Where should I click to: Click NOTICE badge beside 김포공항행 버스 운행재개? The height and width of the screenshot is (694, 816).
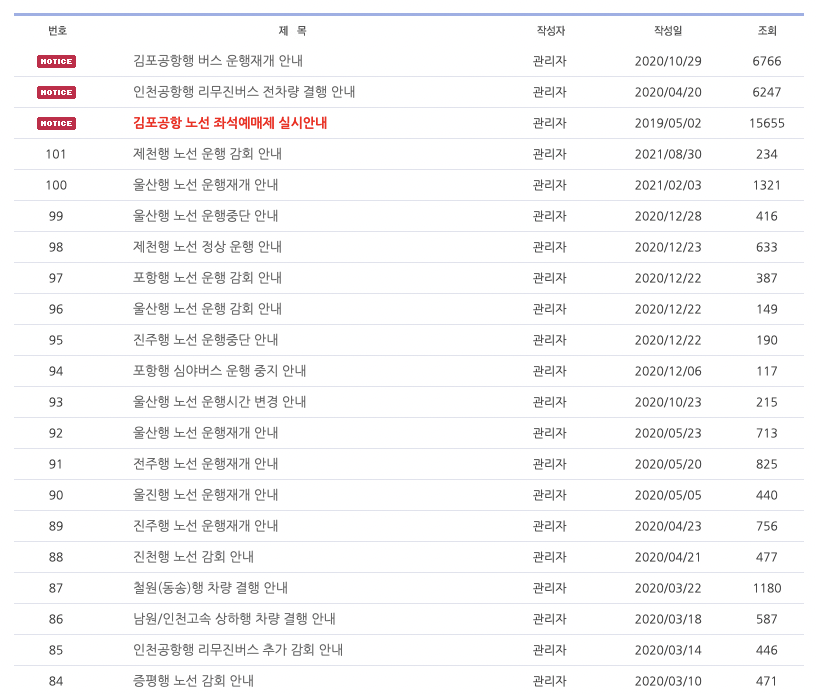coord(56,61)
